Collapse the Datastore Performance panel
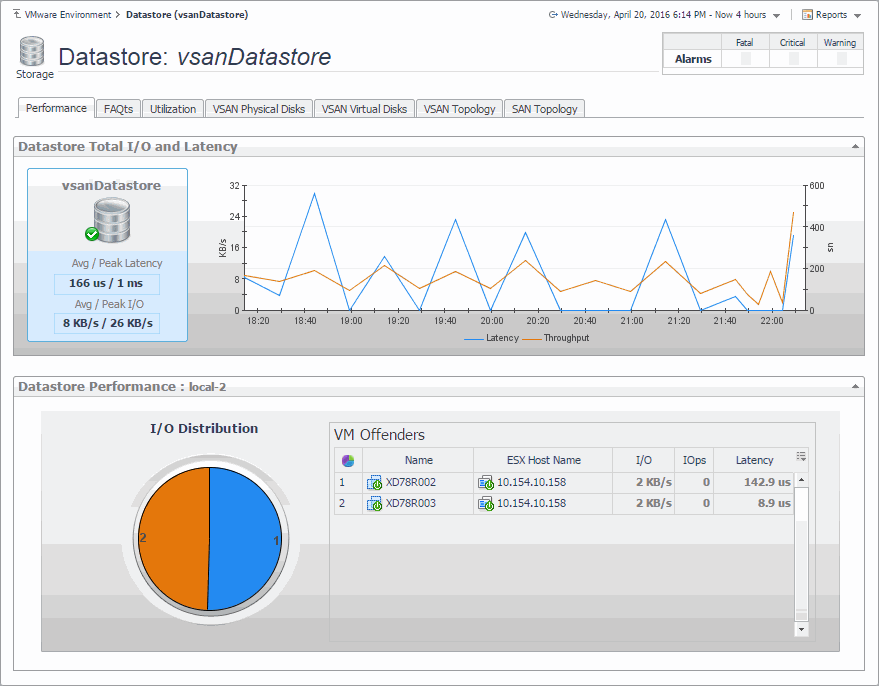 coord(854,386)
